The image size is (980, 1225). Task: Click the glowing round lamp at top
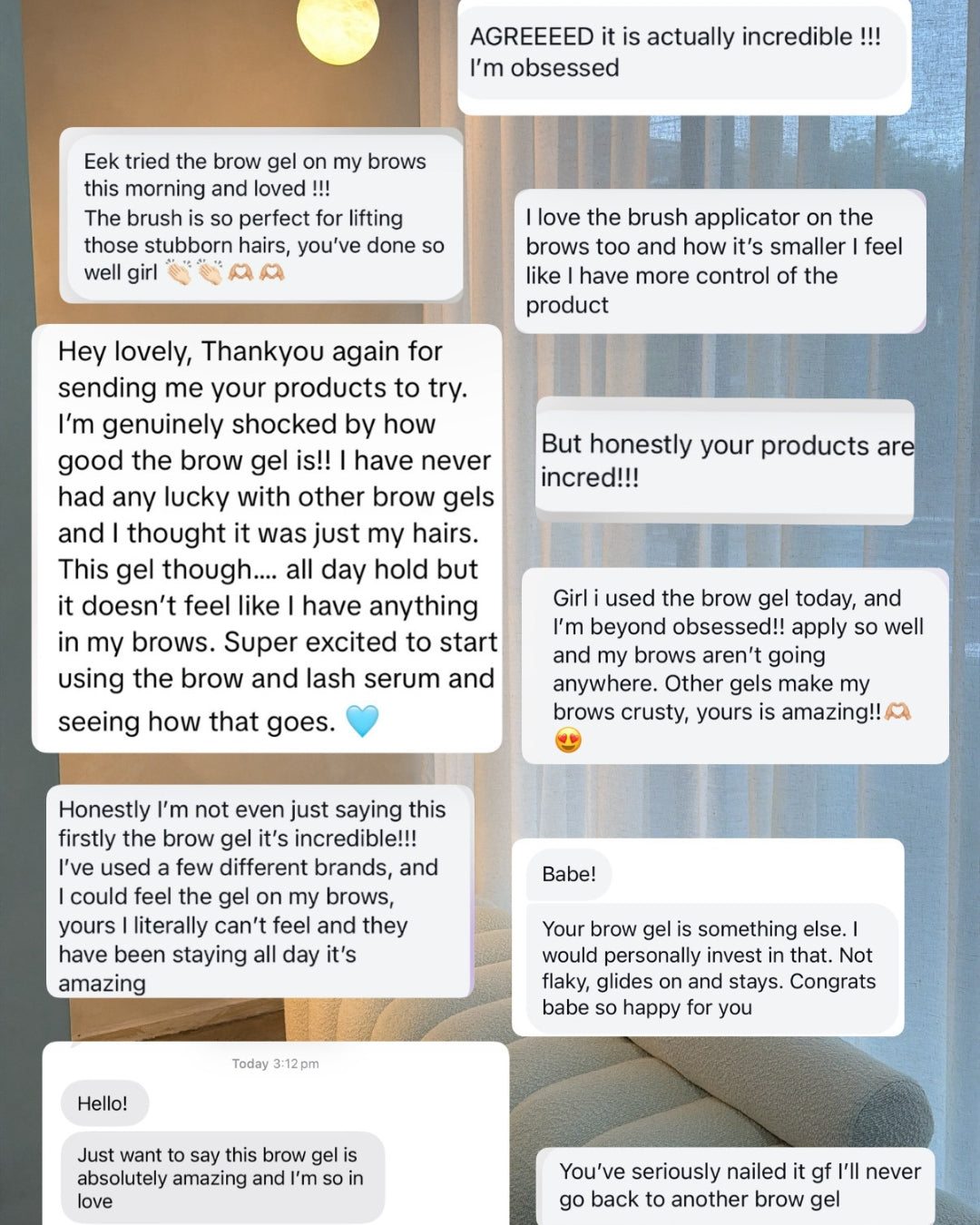click(x=337, y=29)
